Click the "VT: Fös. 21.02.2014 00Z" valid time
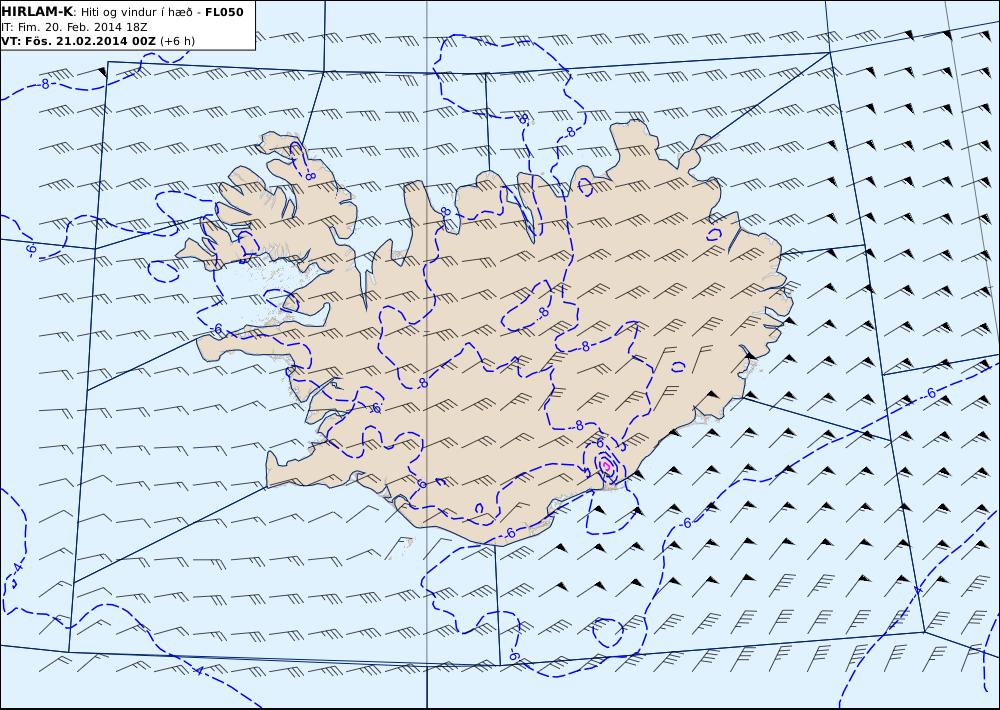 pyautogui.click(x=78, y=41)
